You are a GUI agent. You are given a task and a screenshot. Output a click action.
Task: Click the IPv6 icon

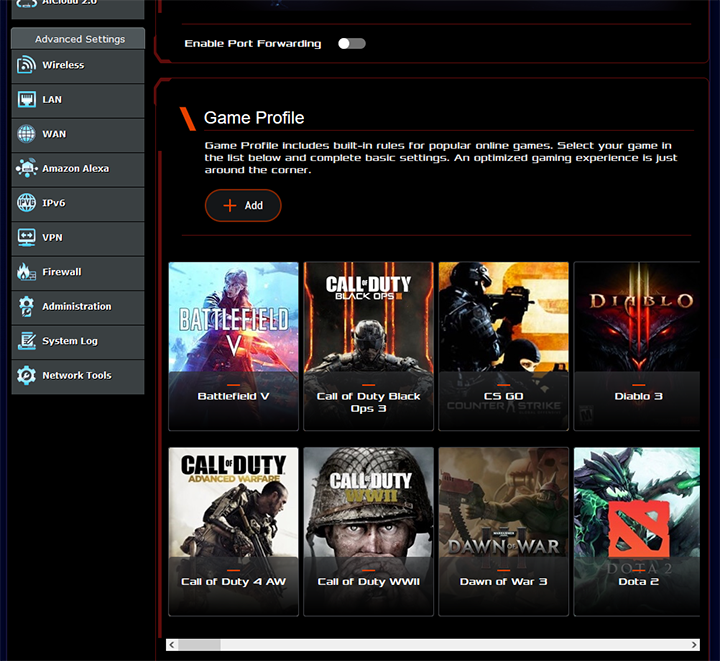click(26, 203)
